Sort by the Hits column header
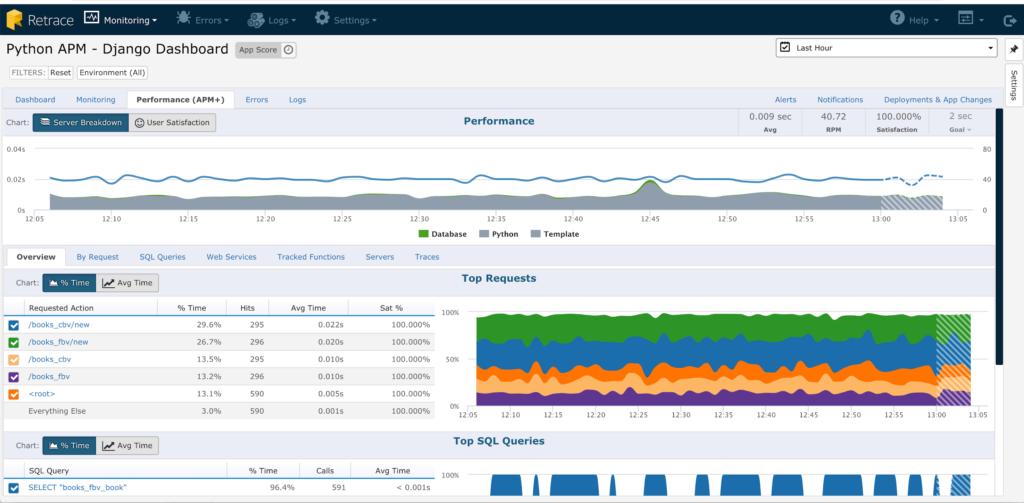 248,308
